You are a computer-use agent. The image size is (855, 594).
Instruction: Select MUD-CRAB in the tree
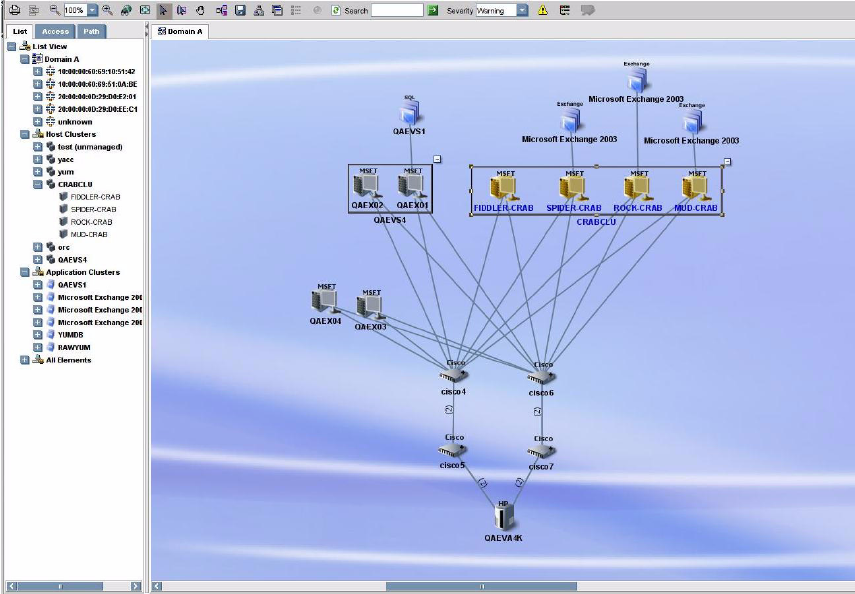point(89,235)
